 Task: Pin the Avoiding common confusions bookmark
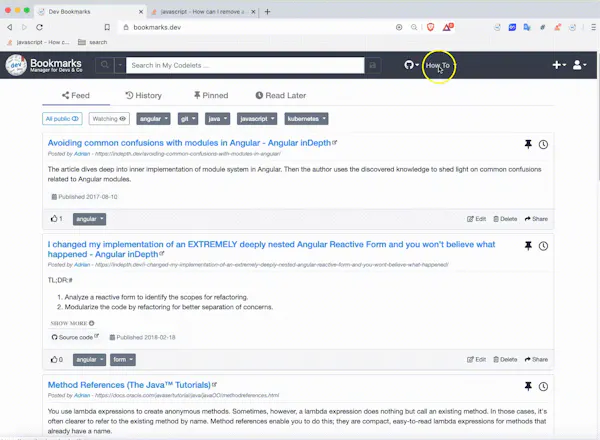[528, 144]
